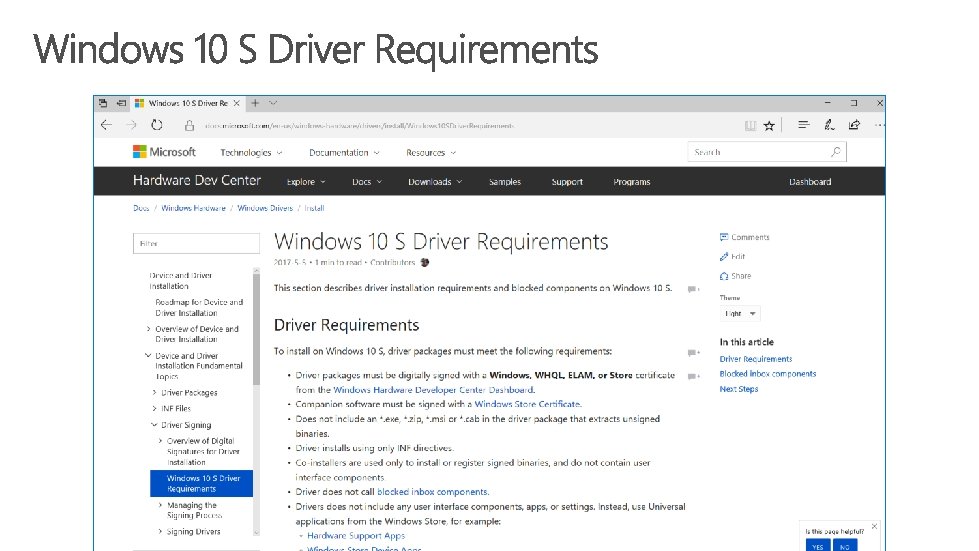
Task: Show tab previews chevron
Action: pos(273,103)
